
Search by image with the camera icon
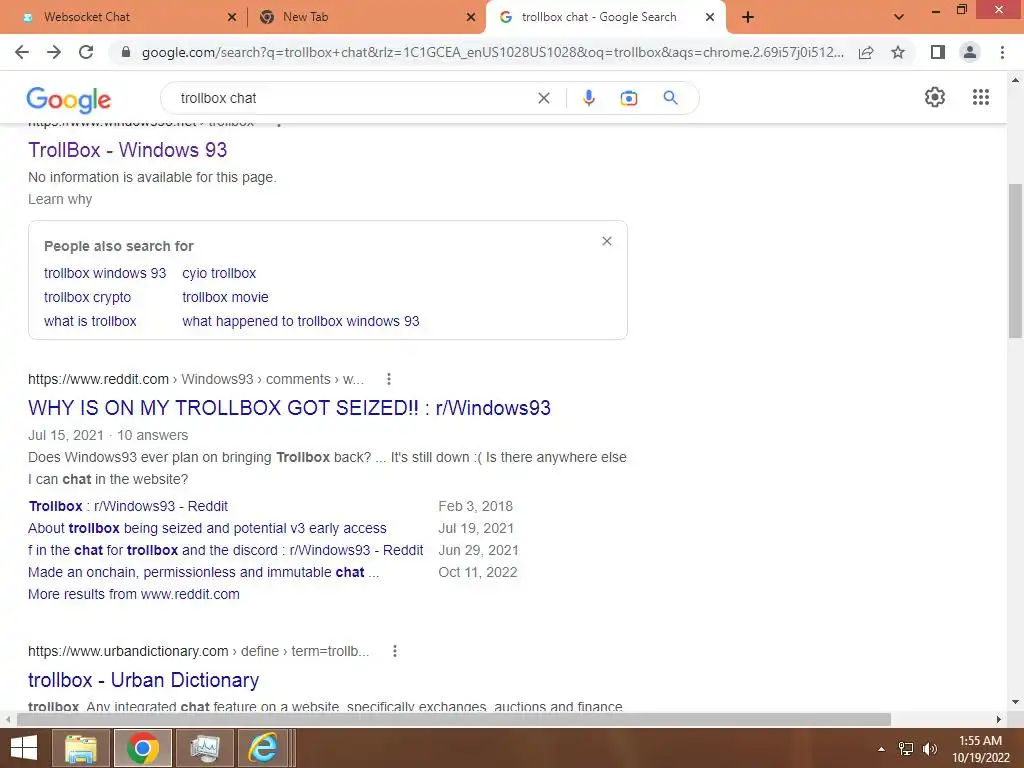628,98
